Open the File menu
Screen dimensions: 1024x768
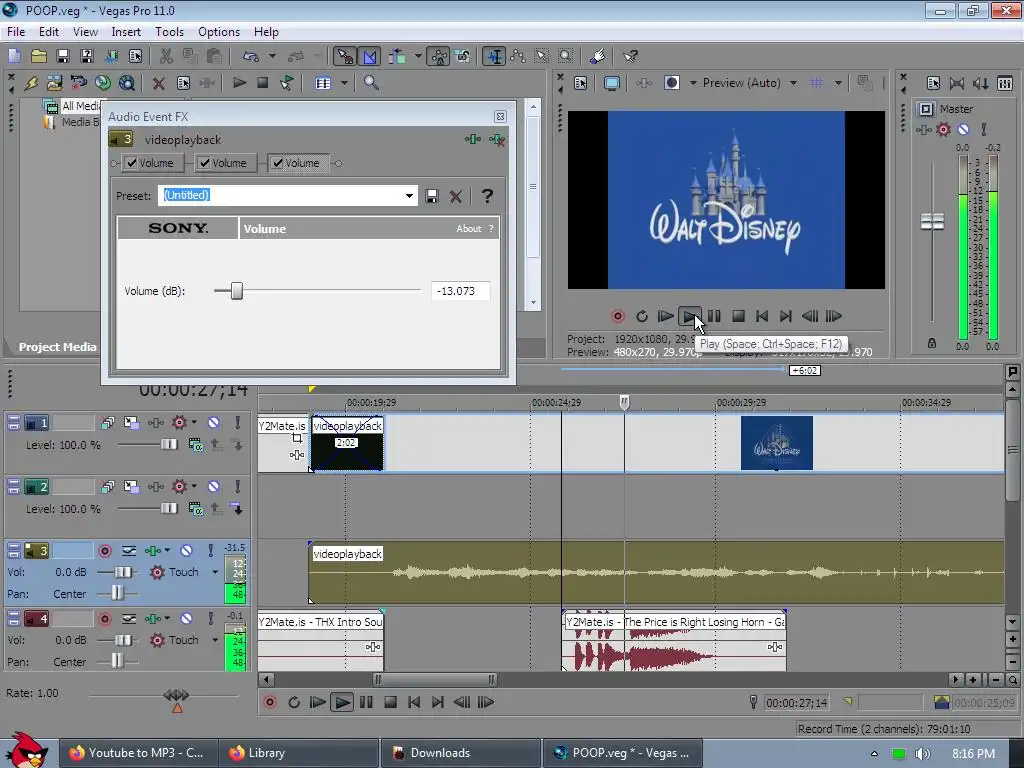click(16, 31)
